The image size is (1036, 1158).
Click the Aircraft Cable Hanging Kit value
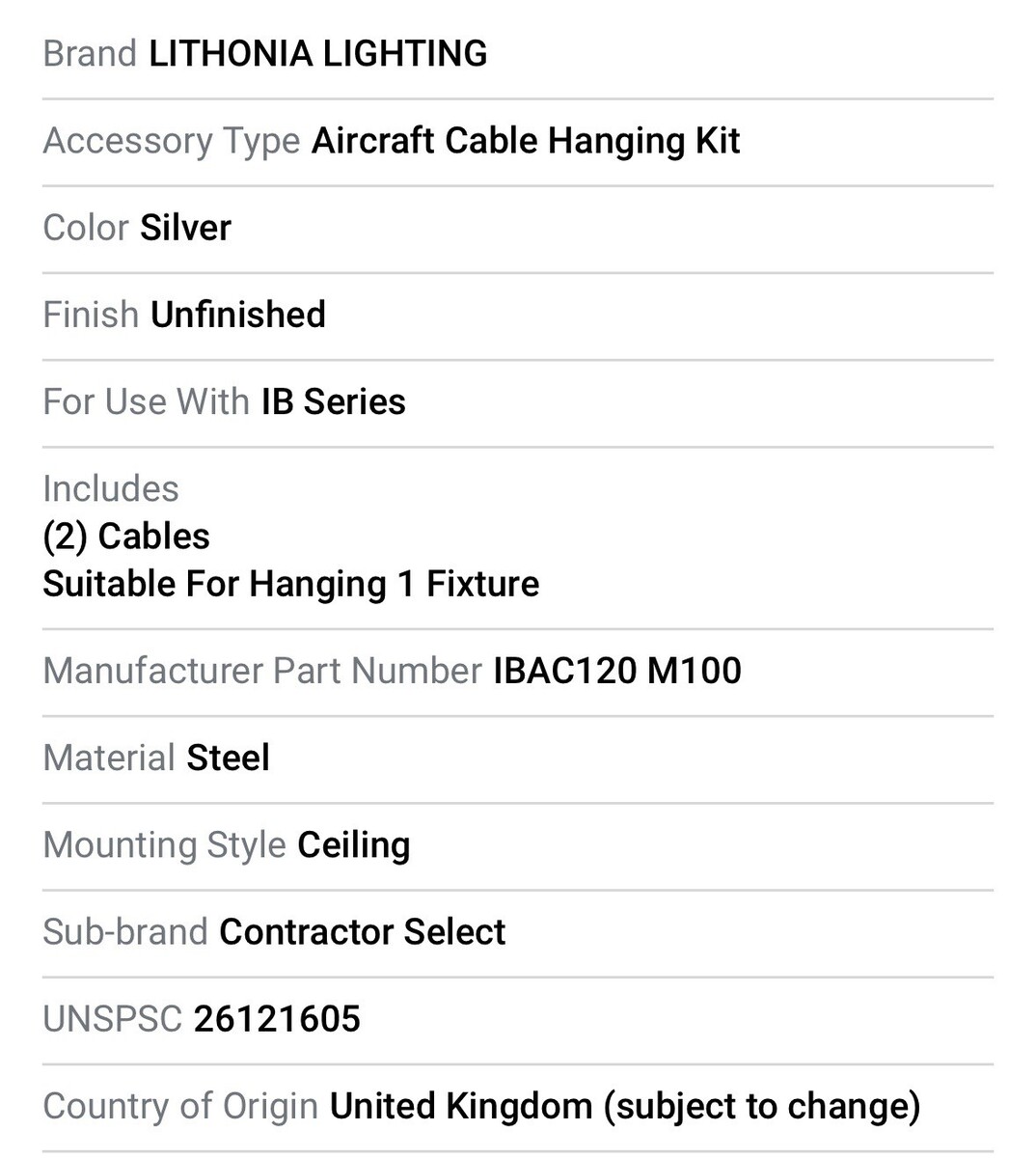[x=525, y=141]
